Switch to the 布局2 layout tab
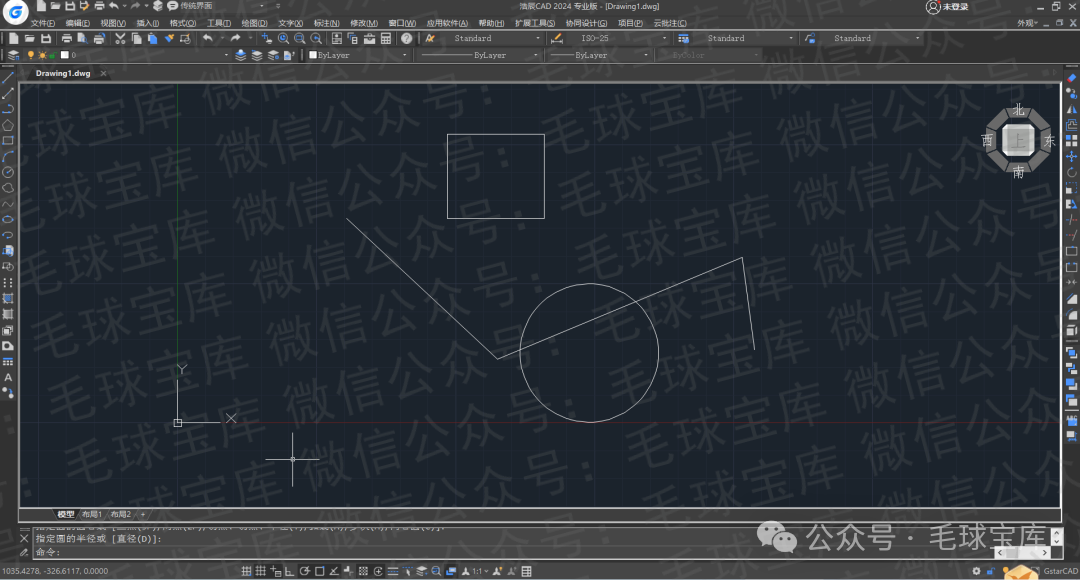This screenshot has height=580, width=1080. [121, 515]
